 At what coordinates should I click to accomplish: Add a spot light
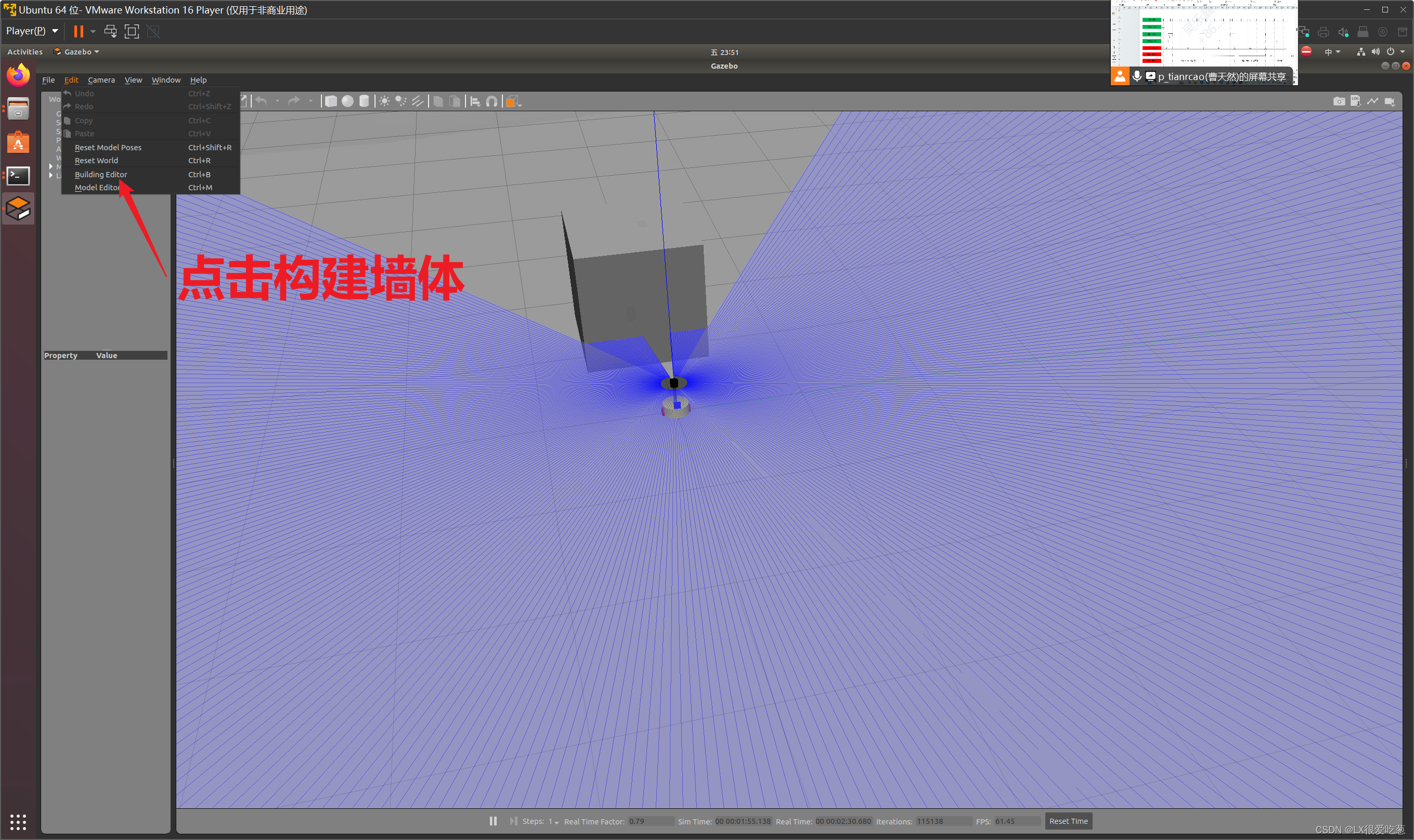[401, 101]
